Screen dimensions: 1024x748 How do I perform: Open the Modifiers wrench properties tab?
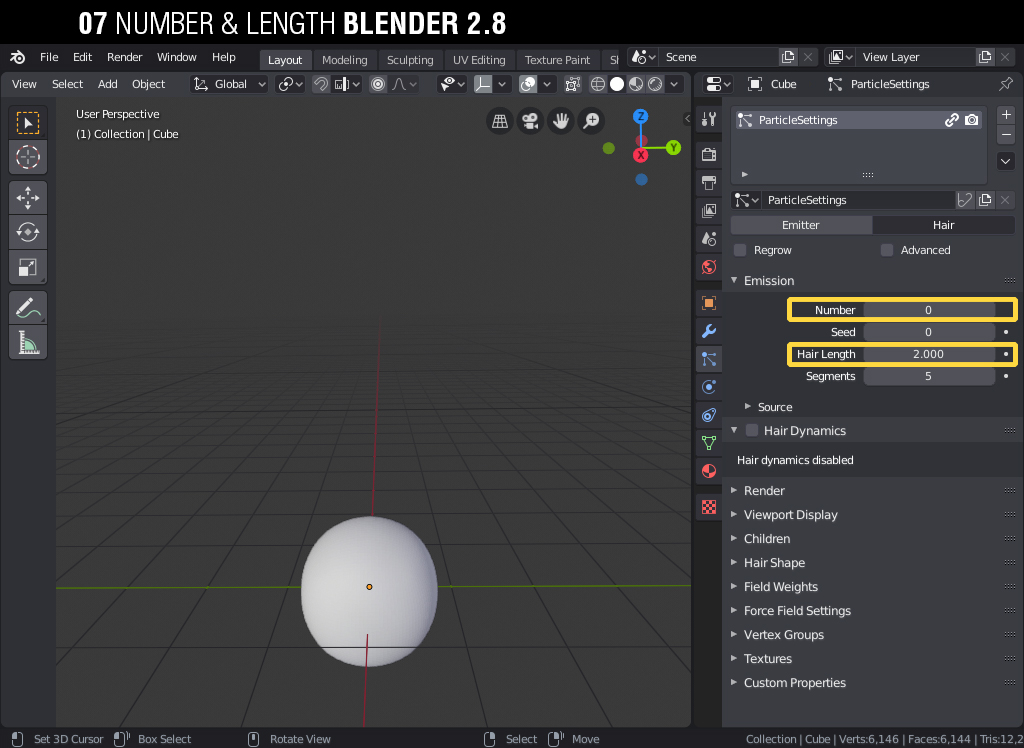point(709,331)
